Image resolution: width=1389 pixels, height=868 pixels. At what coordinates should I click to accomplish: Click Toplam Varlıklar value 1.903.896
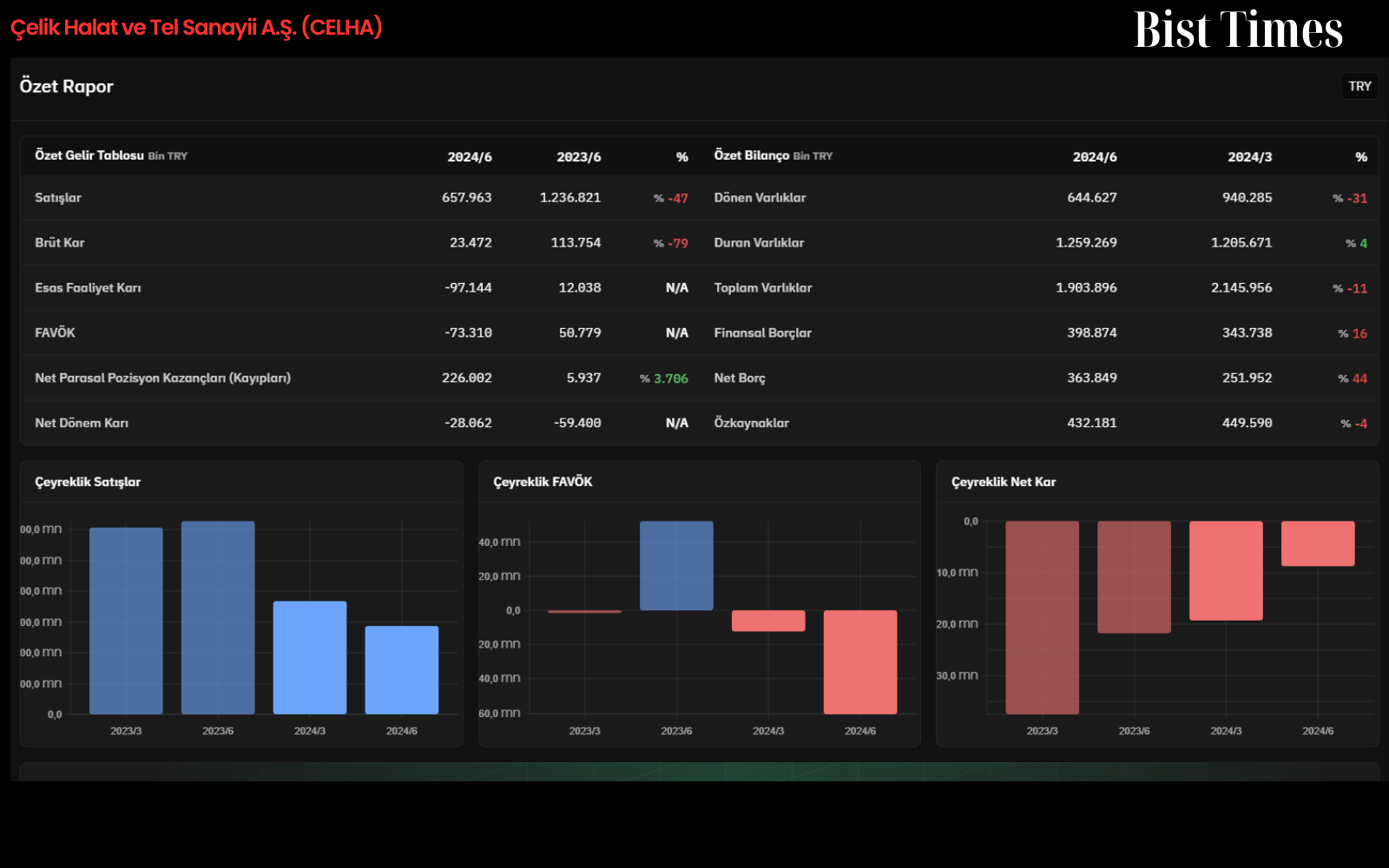pyautogui.click(x=1086, y=288)
